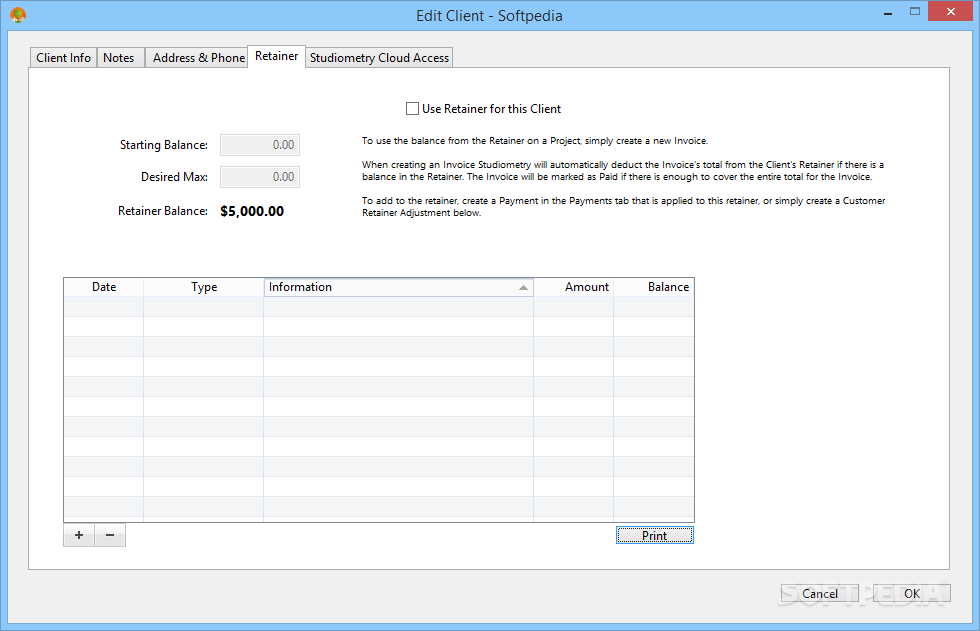Click the $5,000.00 retainer balance value
980x631 pixels.
tap(252, 211)
